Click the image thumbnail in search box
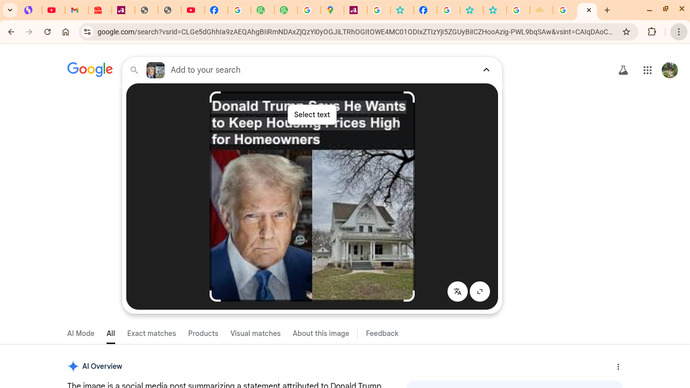Image resolution: width=690 pixels, height=388 pixels. 155,70
